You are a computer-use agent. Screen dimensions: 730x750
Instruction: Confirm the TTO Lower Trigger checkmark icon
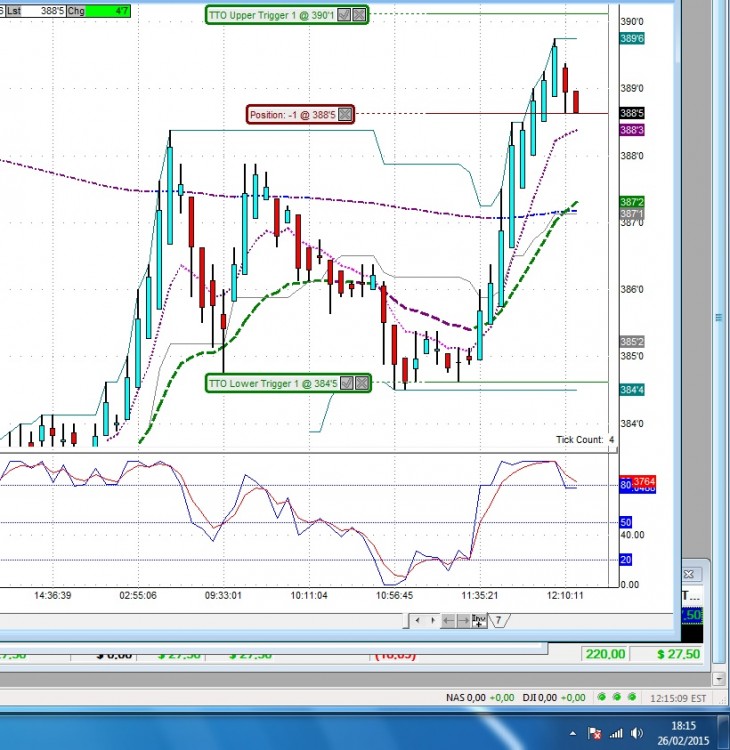347,383
